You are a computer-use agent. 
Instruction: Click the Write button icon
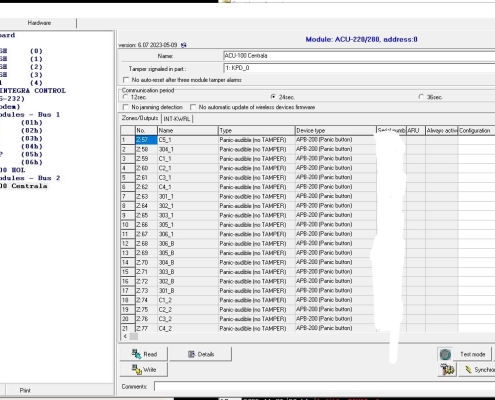pos(136,369)
